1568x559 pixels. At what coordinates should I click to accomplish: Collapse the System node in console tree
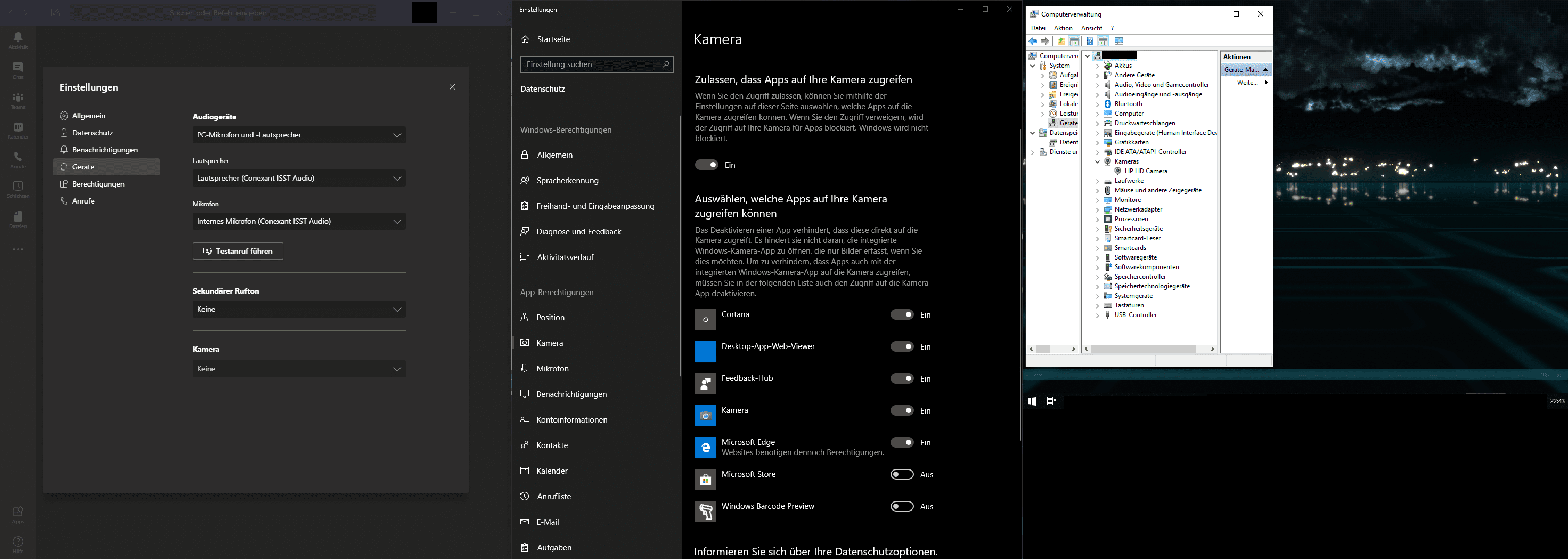[x=1032, y=66]
